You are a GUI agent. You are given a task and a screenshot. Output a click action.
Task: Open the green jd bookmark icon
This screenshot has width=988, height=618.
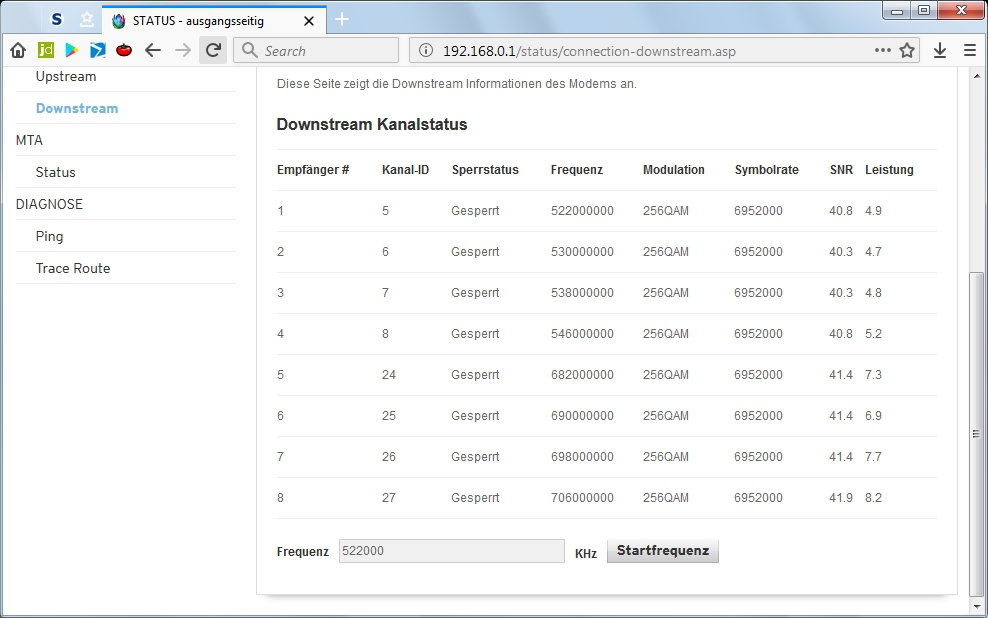pyautogui.click(x=45, y=50)
